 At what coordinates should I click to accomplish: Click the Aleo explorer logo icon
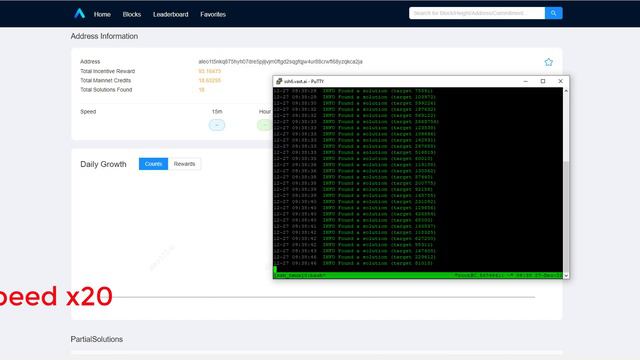[x=80, y=13]
